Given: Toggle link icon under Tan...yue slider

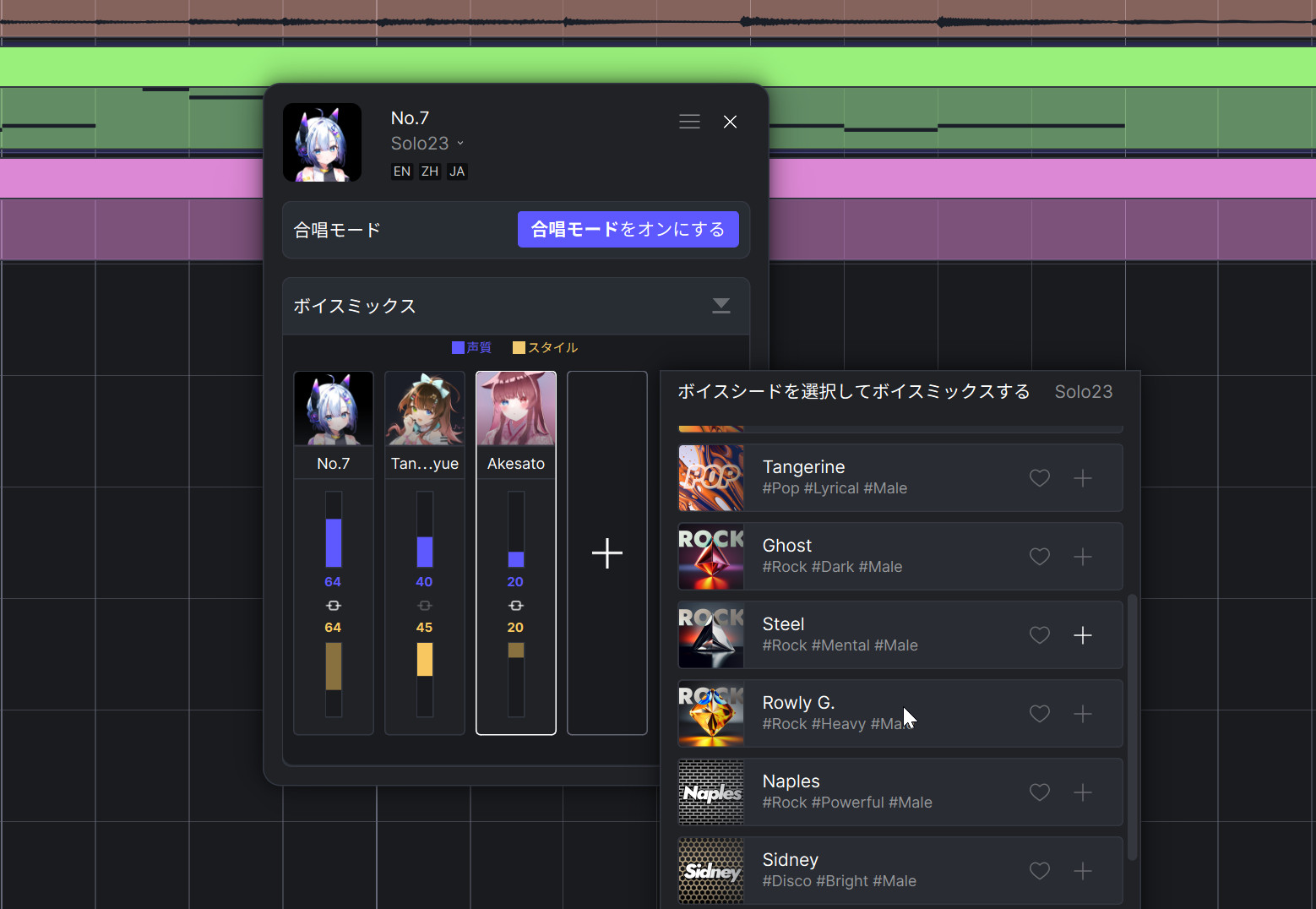Looking at the screenshot, I should [x=424, y=606].
